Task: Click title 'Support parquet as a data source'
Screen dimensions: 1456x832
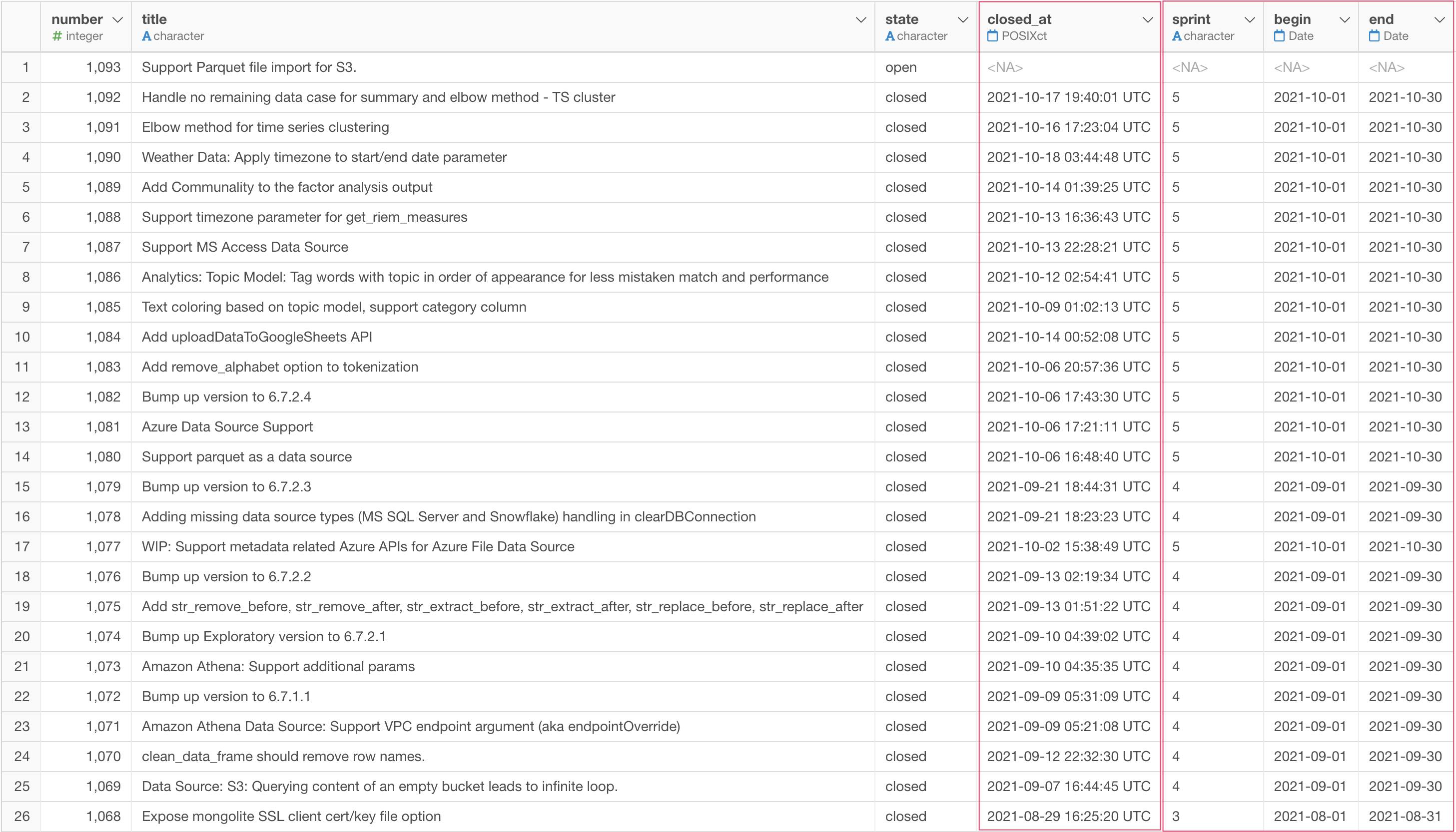Action: click(246, 456)
